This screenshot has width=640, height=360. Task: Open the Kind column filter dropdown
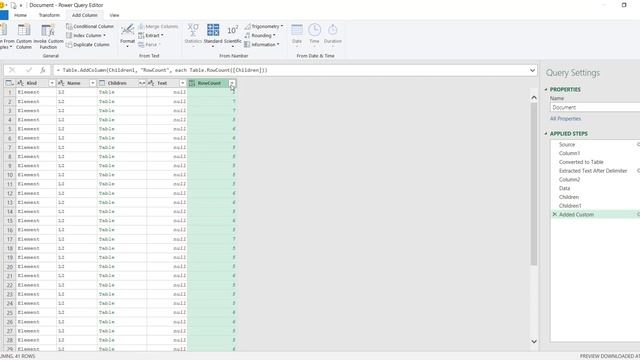(52, 83)
